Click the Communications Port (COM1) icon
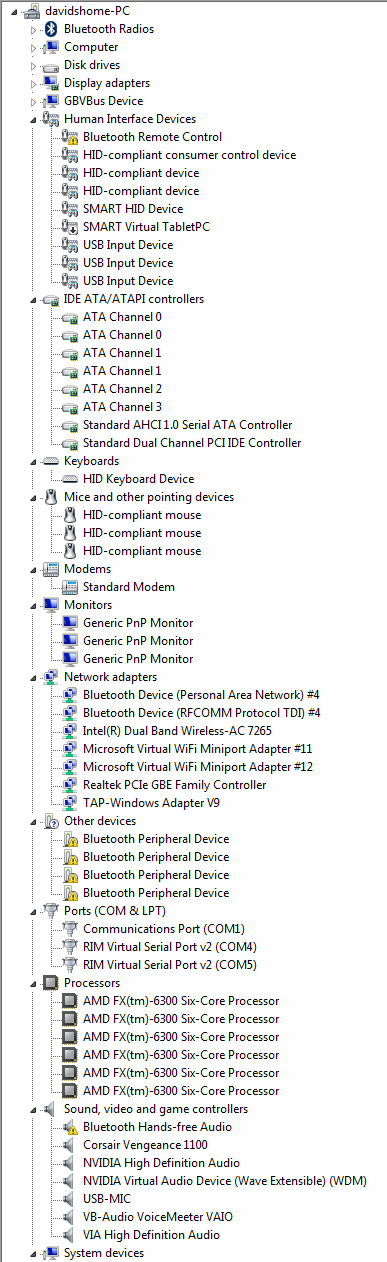Viewport: 387px width, 1262px height. tap(70, 929)
